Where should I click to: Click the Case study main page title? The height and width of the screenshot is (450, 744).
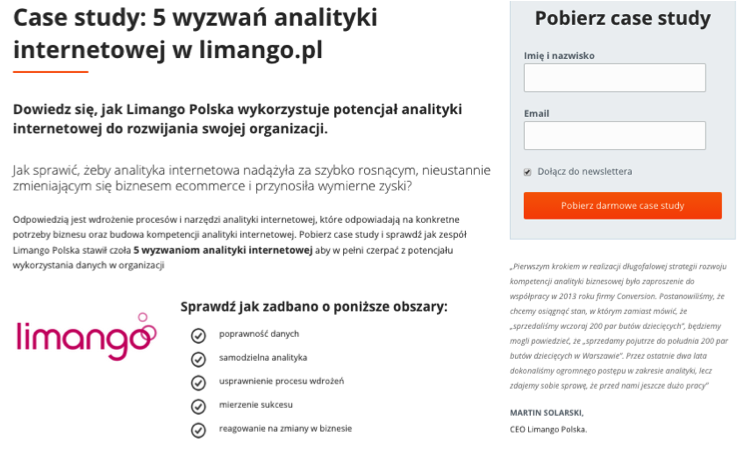[195, 34]
